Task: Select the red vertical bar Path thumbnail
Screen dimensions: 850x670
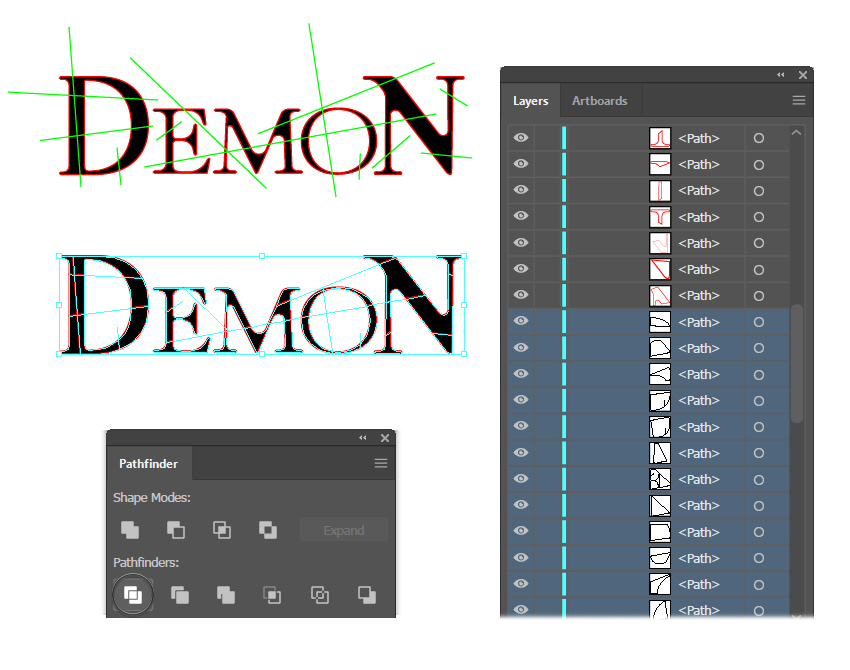Action: 660,191
